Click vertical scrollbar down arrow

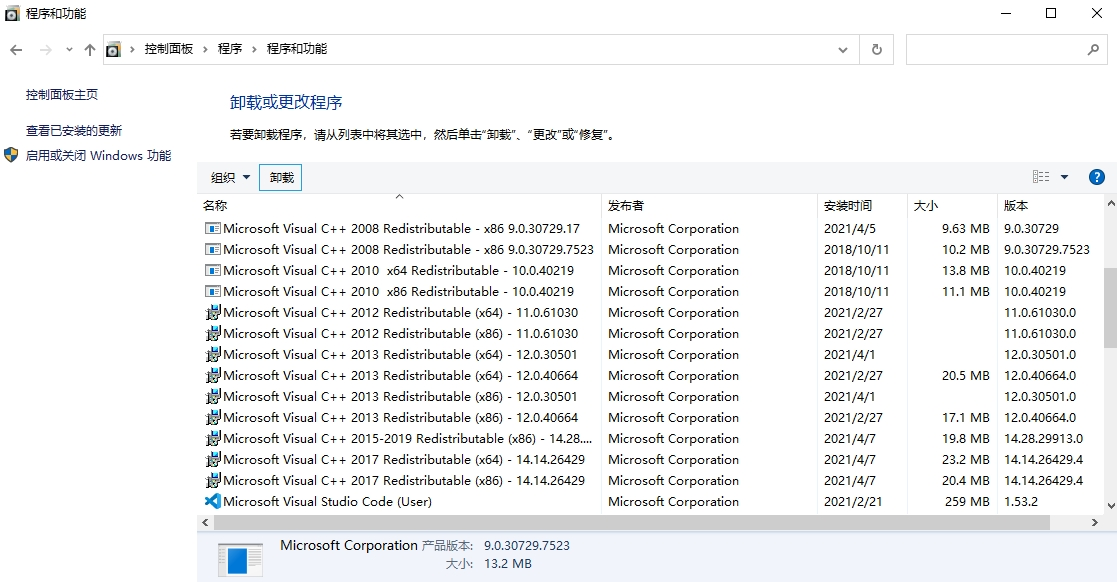[1110, 505]
